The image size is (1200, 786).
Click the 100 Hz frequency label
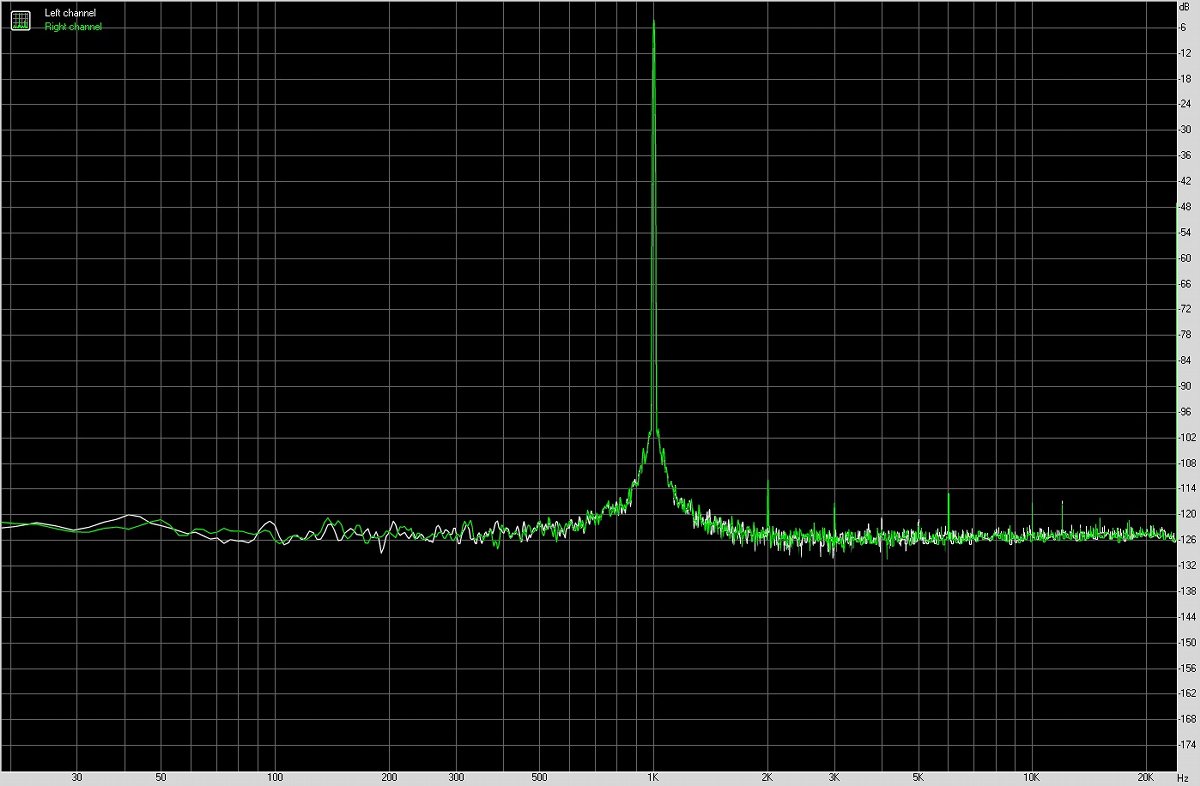275,777
